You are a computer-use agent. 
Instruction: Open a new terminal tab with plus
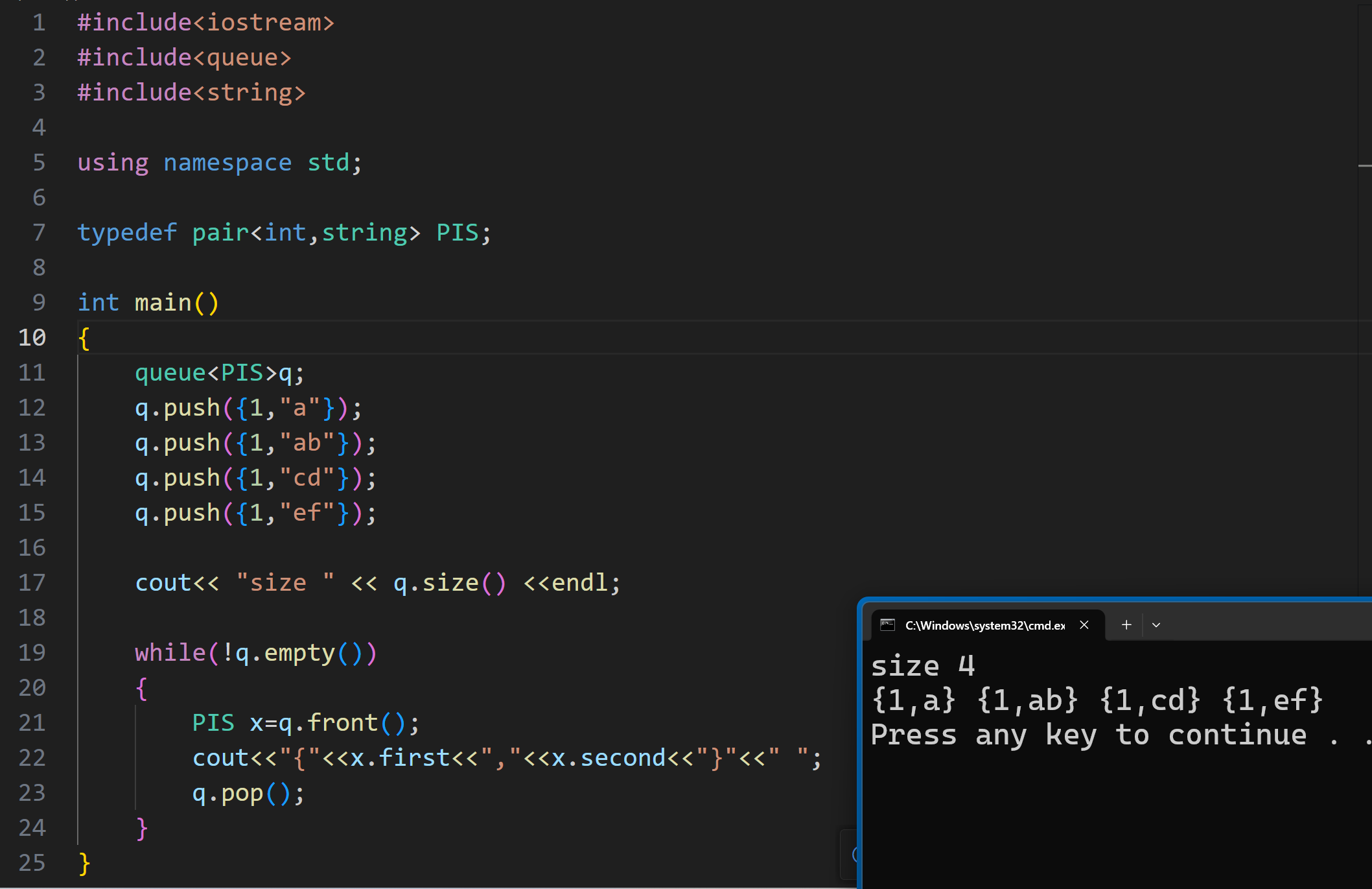pos(1126,624)
